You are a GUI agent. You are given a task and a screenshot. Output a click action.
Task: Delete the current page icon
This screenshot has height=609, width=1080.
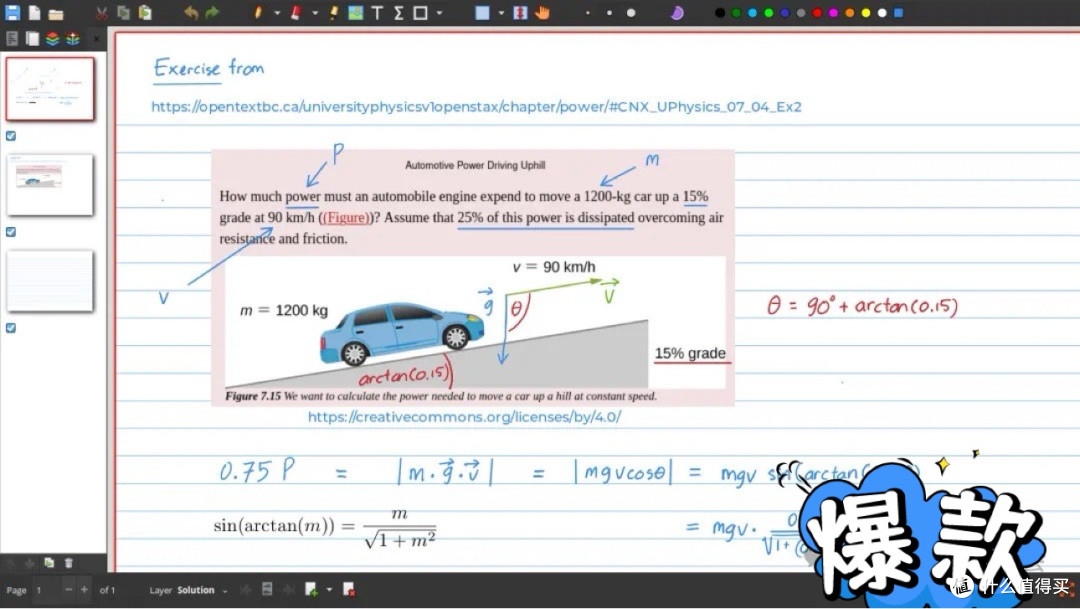349,590
